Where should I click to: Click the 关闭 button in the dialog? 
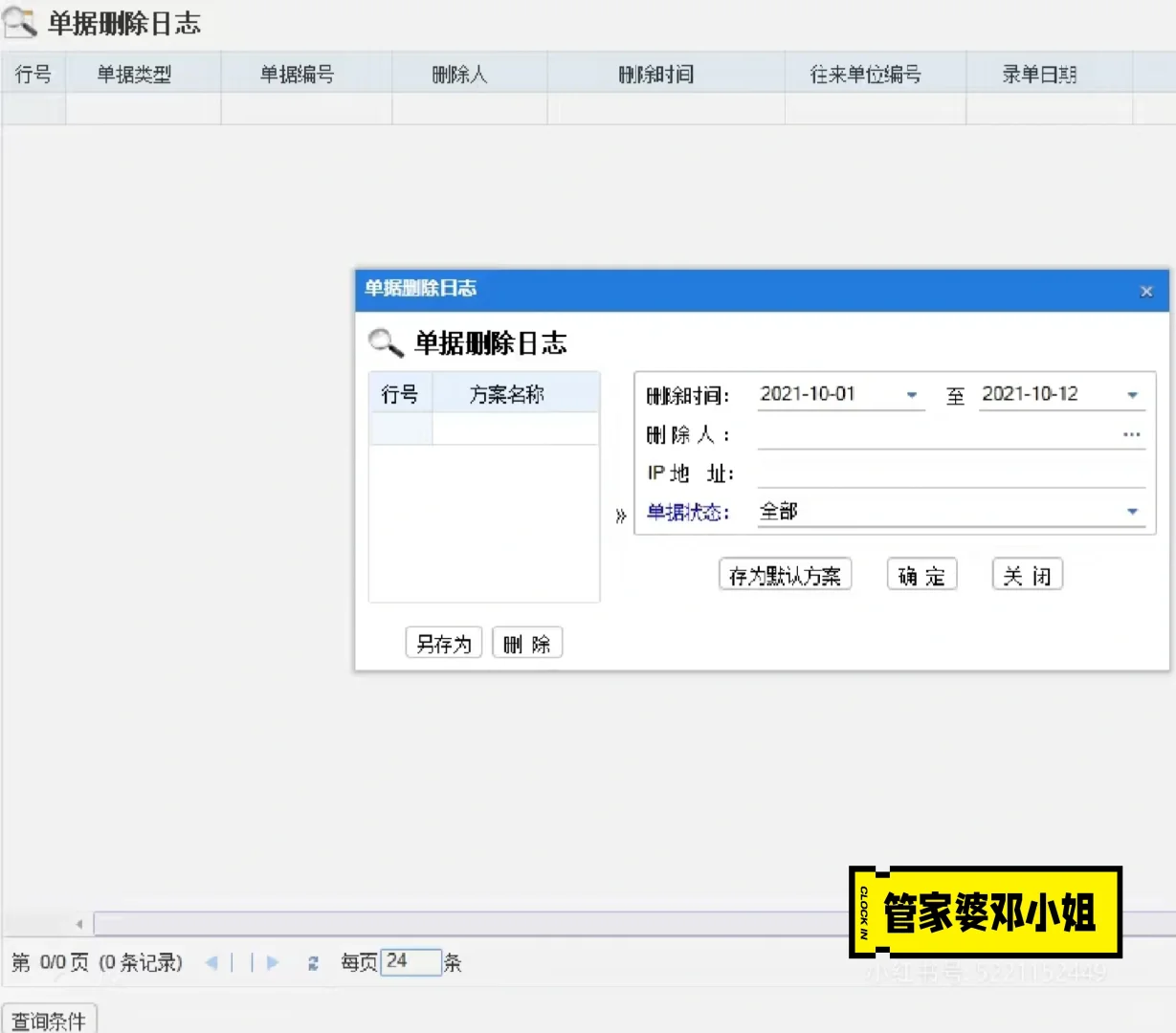(x=1026, y=574)
